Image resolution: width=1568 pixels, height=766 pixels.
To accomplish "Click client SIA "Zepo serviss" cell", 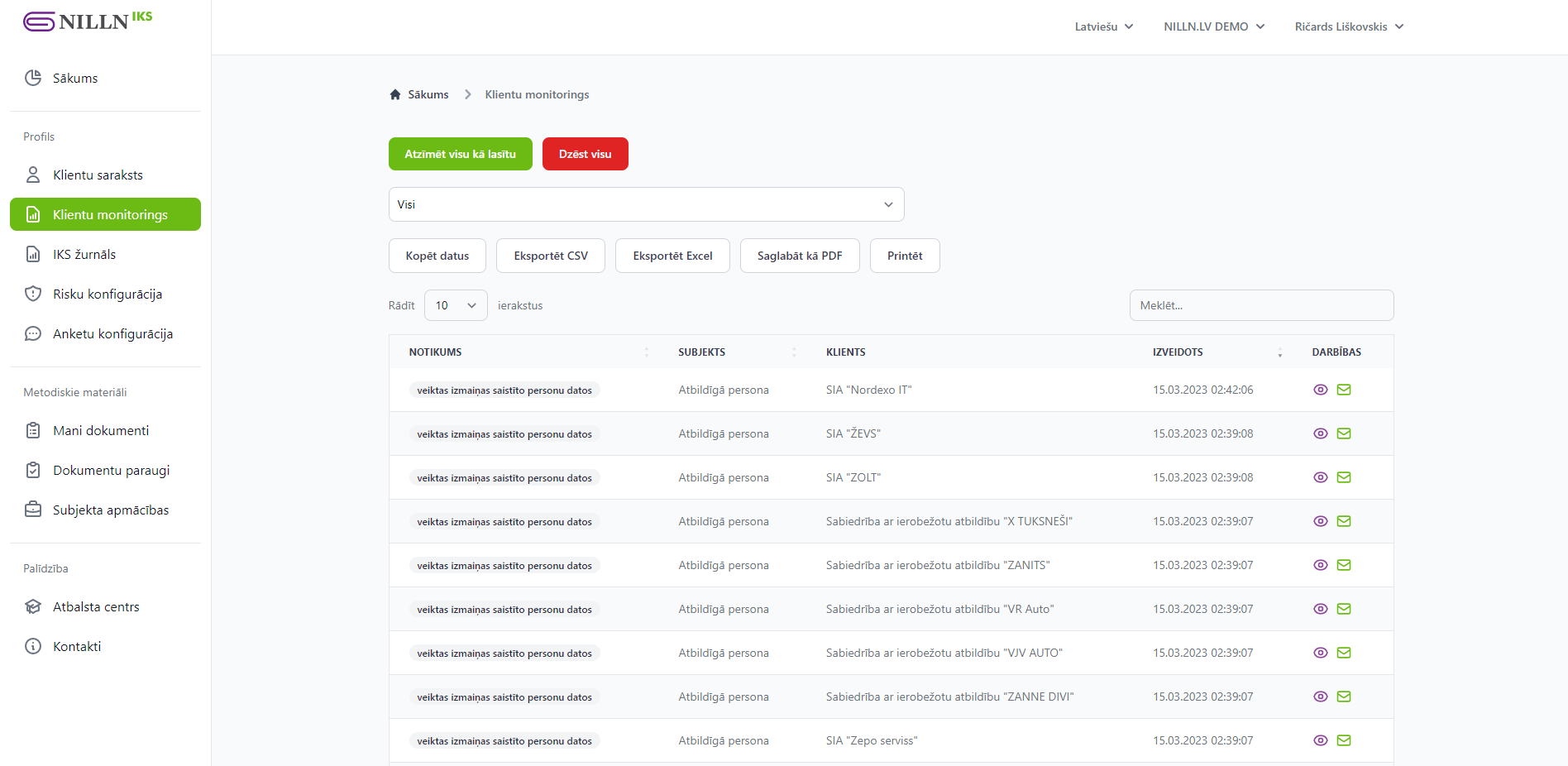I will point(872,740).
